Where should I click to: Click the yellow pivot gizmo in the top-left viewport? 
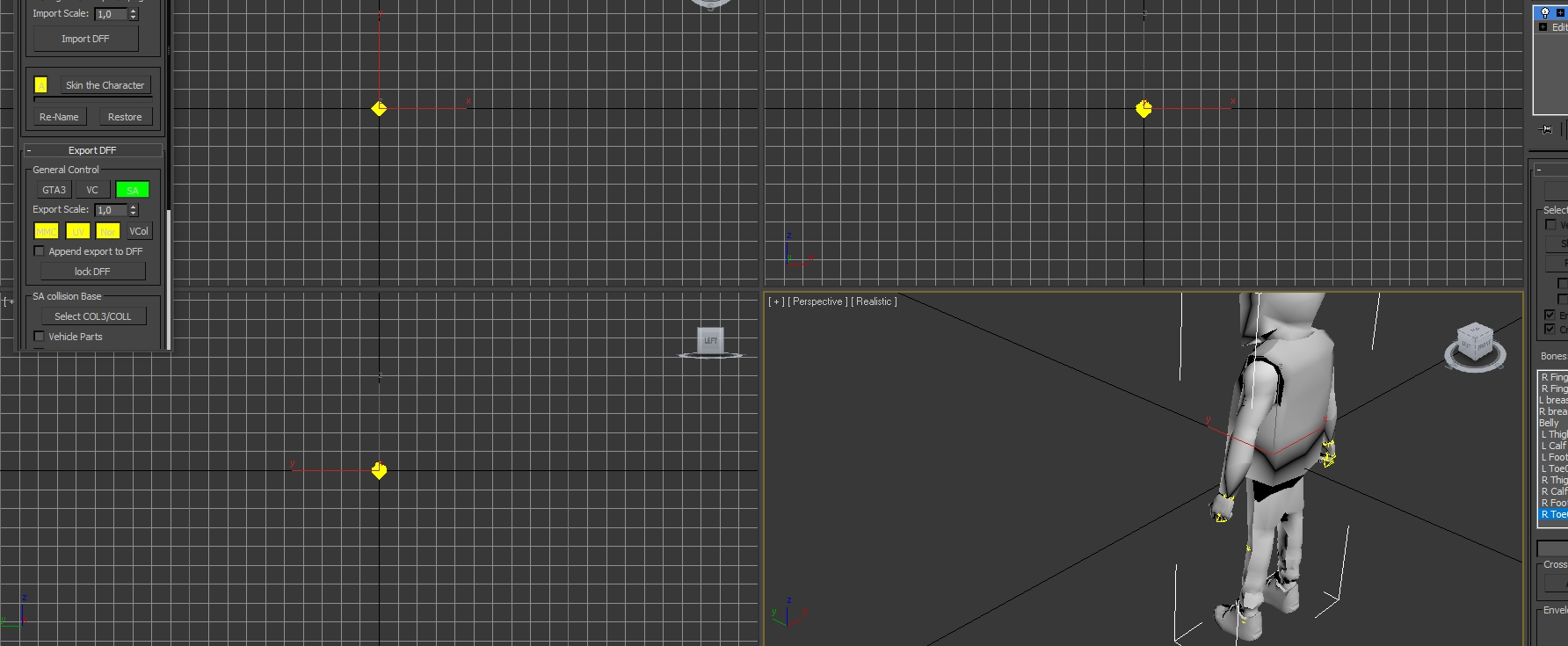tap(379, 108)
